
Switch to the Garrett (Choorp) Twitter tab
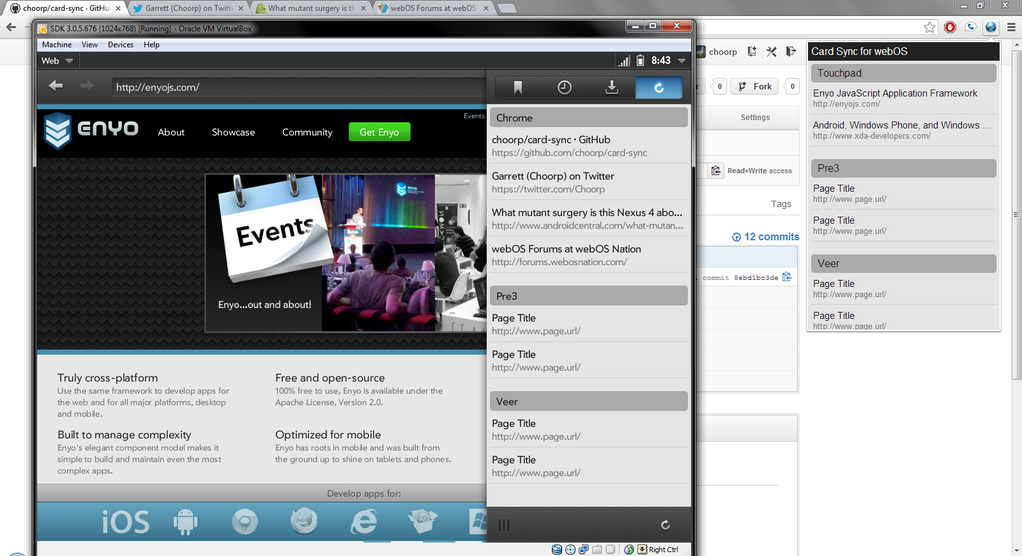tap(186, 8)
